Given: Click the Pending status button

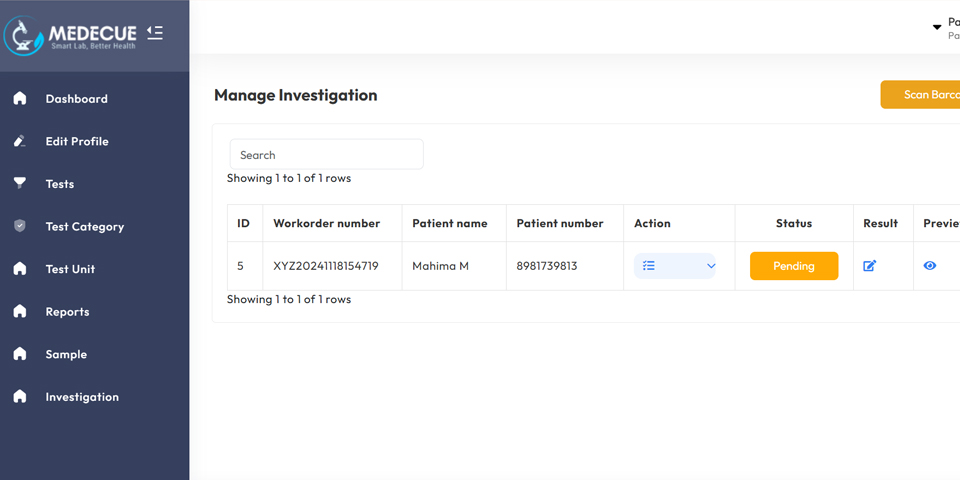Looking at the screenshot, I should pos(794,266).
